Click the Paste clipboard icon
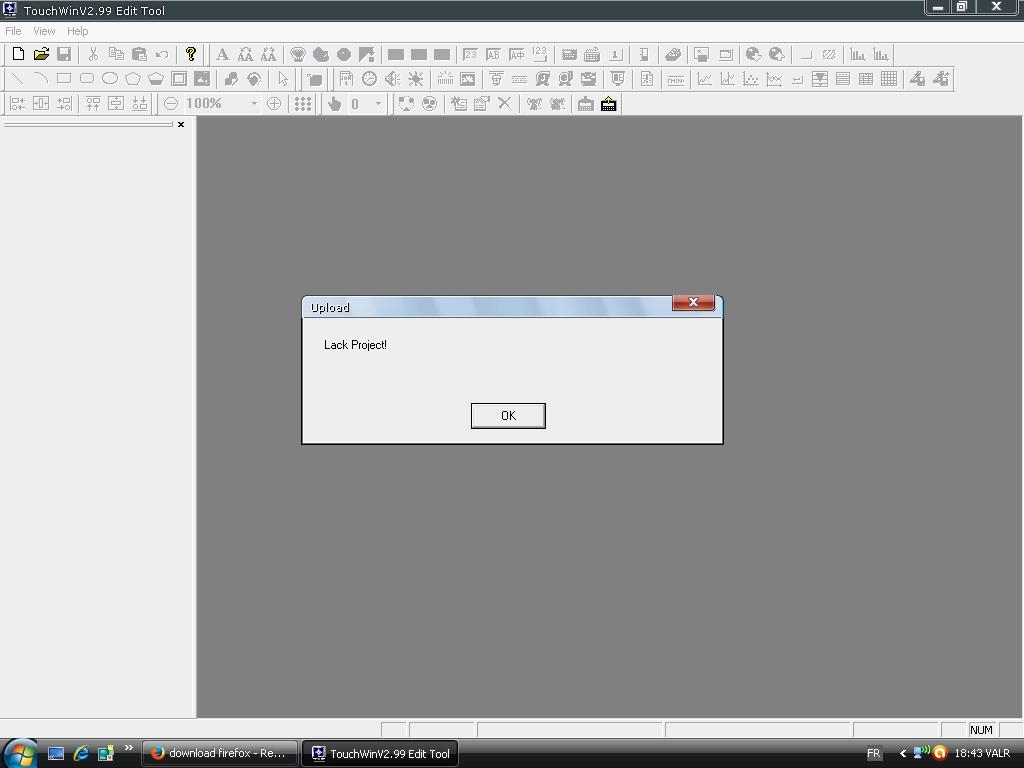 point(139,54)
